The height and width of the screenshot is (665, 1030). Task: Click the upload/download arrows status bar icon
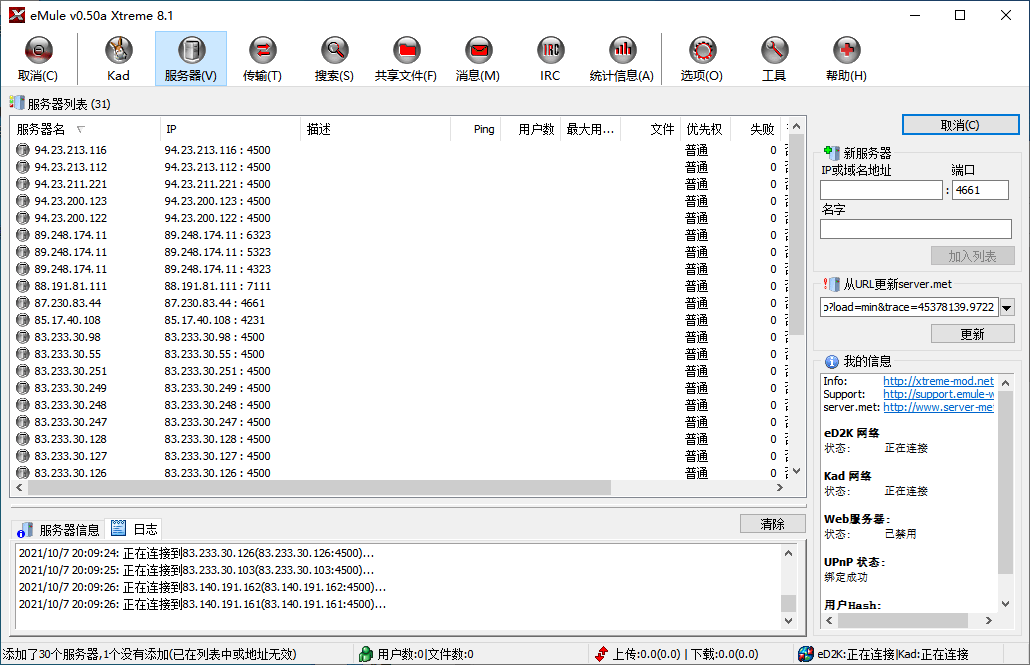pyautogui.click(x=601, y=654)
